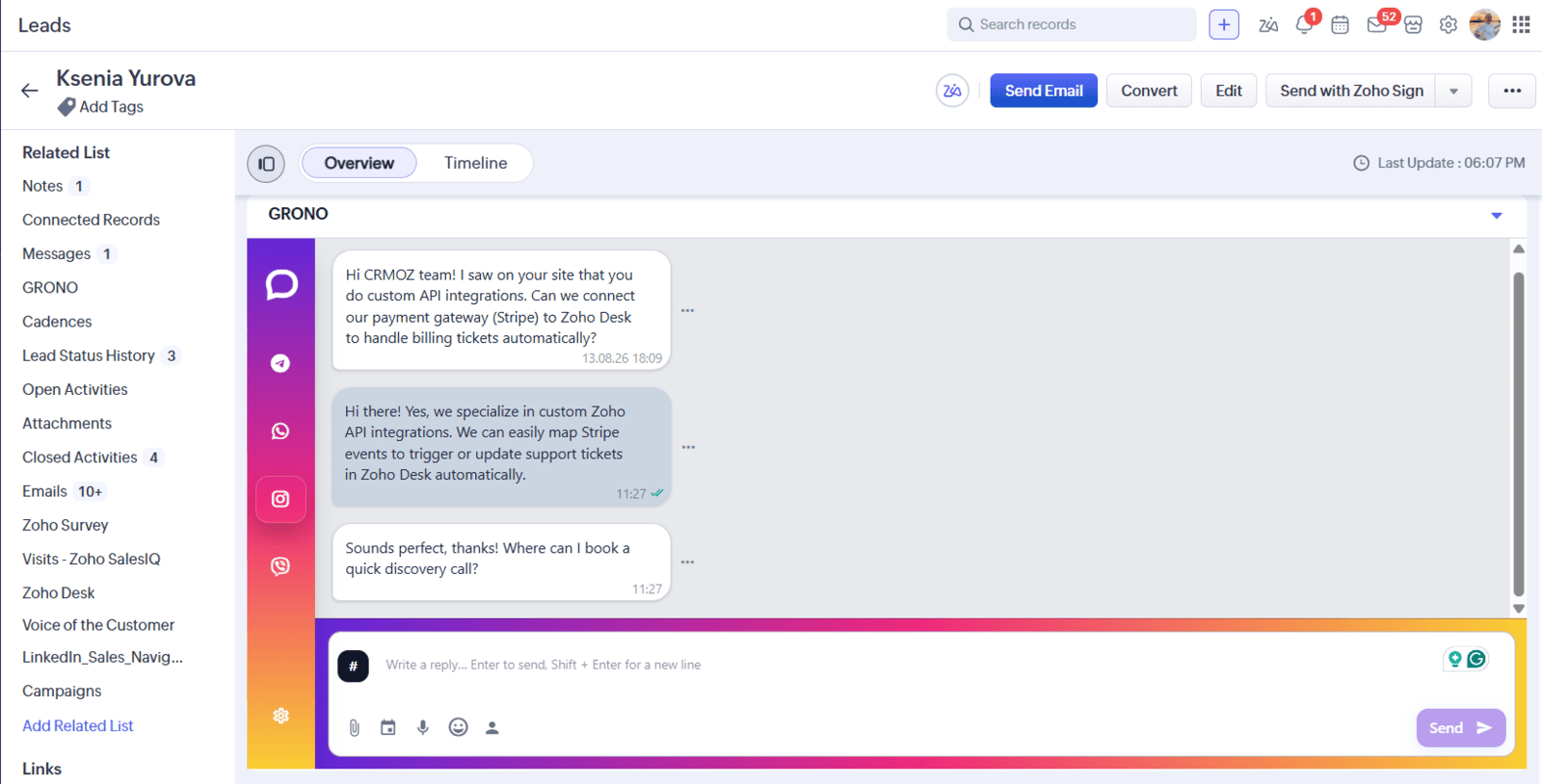Click the plus icon to create a record

click(x=1224, y=25)
